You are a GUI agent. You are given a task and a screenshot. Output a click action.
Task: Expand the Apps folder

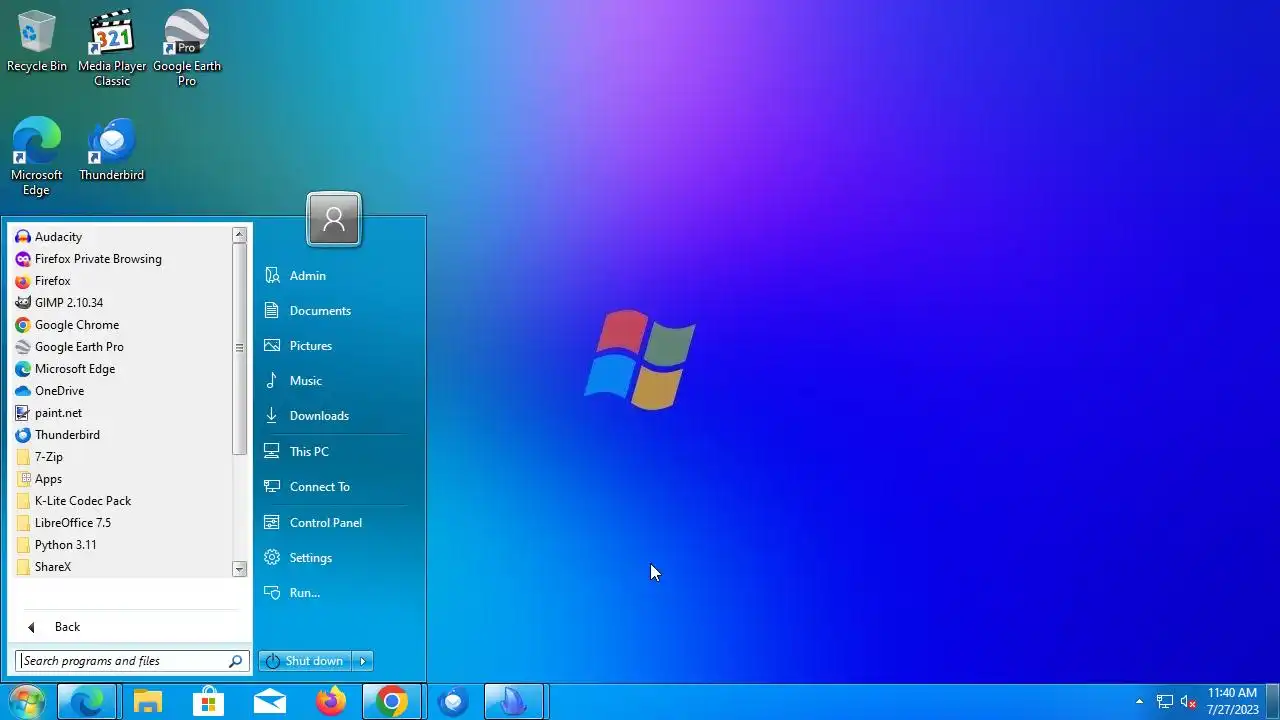(121, 479)
